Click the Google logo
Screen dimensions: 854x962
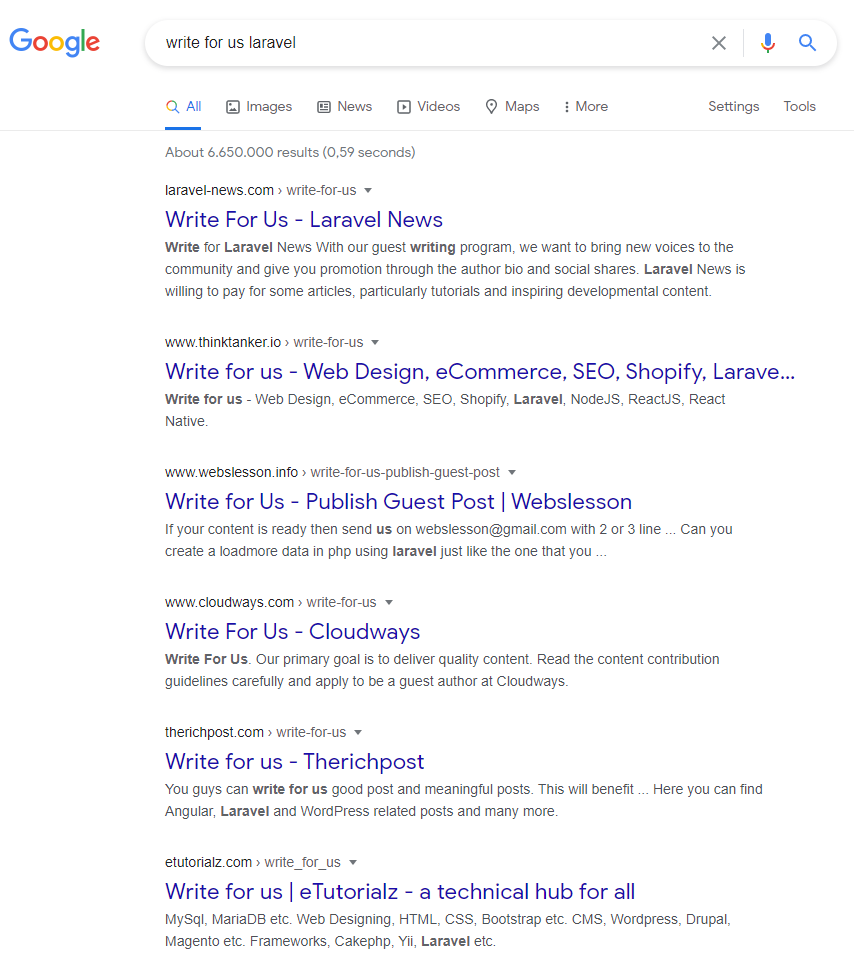(x=55, y=42)
